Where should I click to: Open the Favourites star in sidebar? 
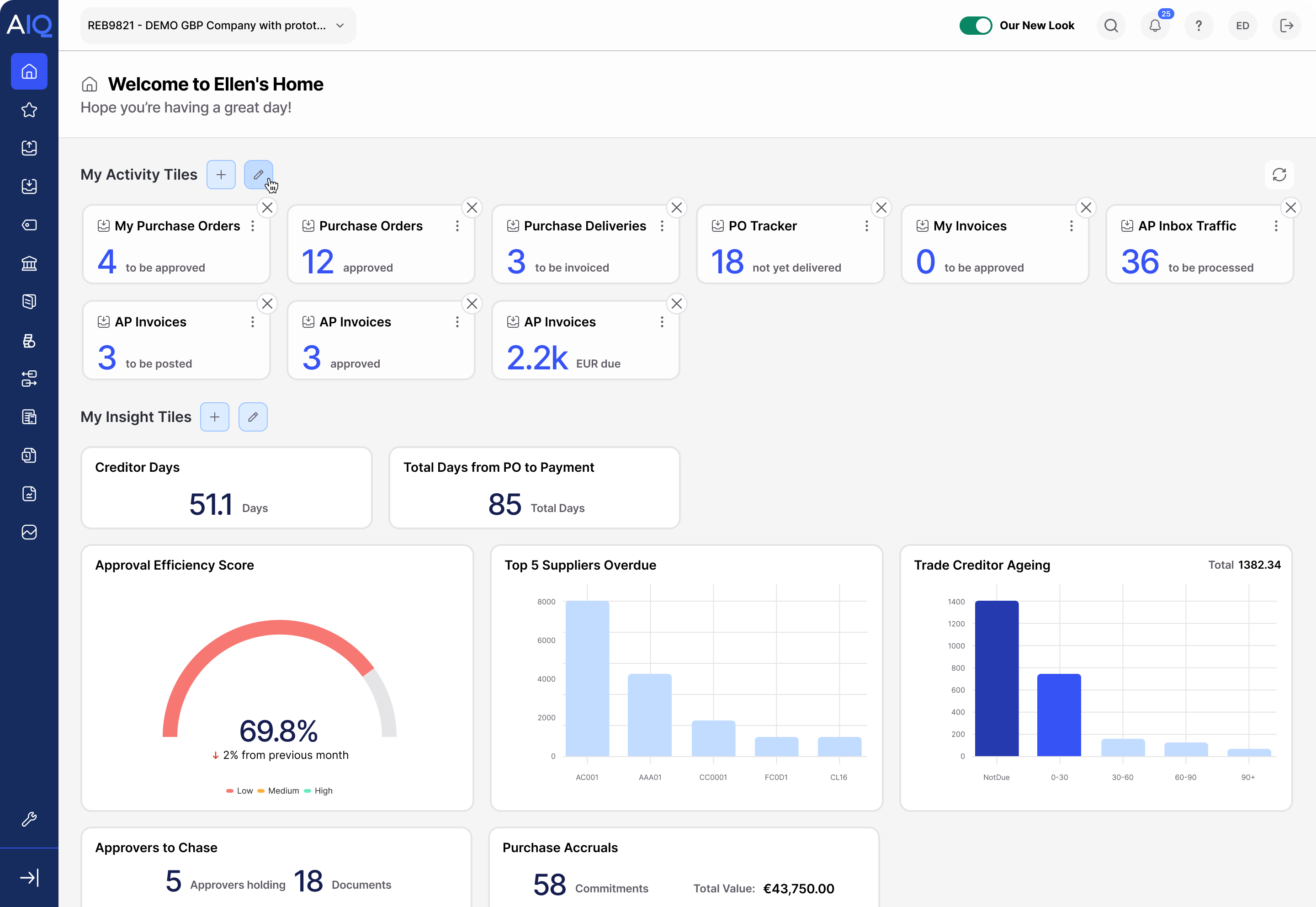tap(29, 110)
